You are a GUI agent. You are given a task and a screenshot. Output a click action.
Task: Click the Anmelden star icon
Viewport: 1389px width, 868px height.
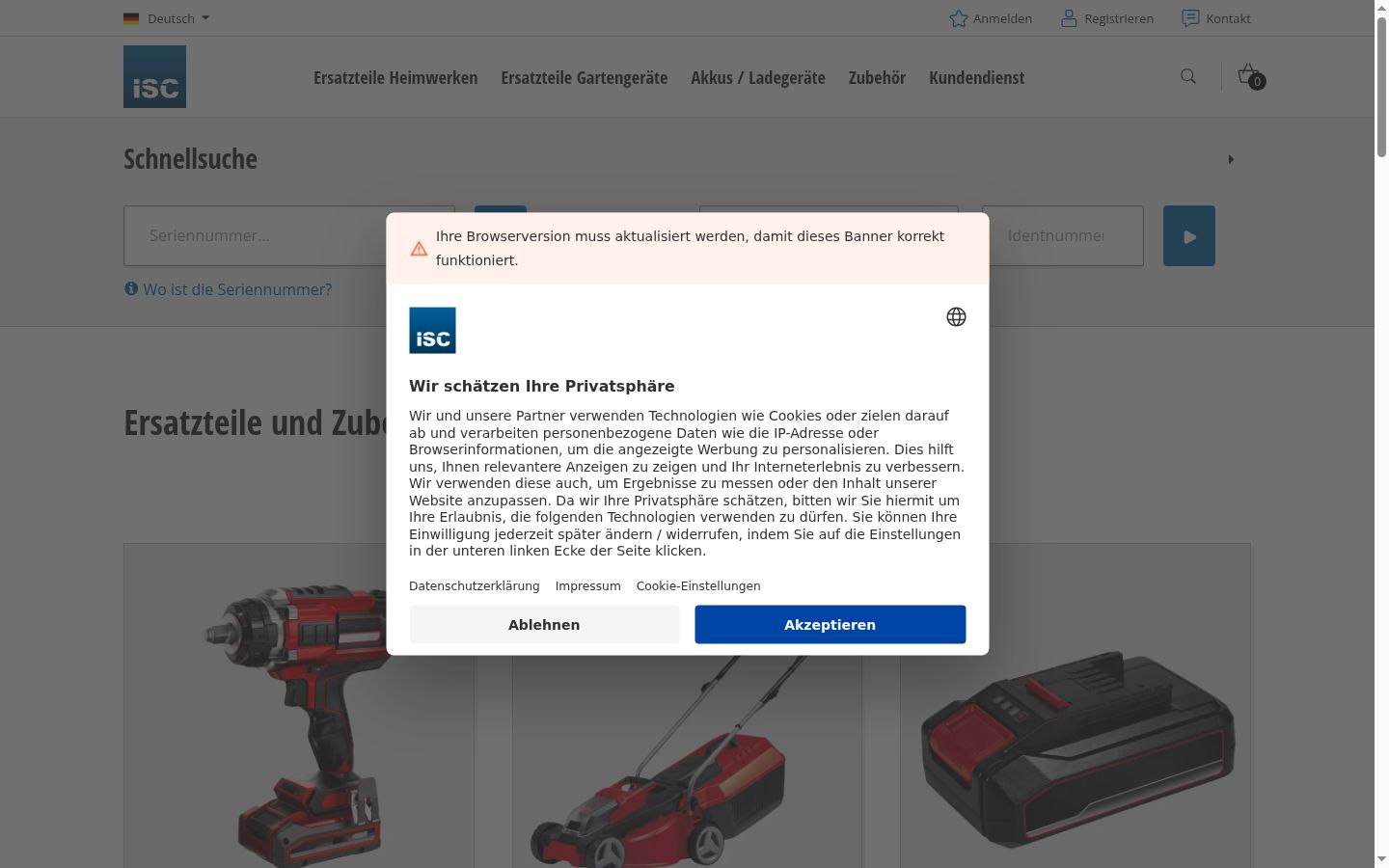click(x=958, y=18)
